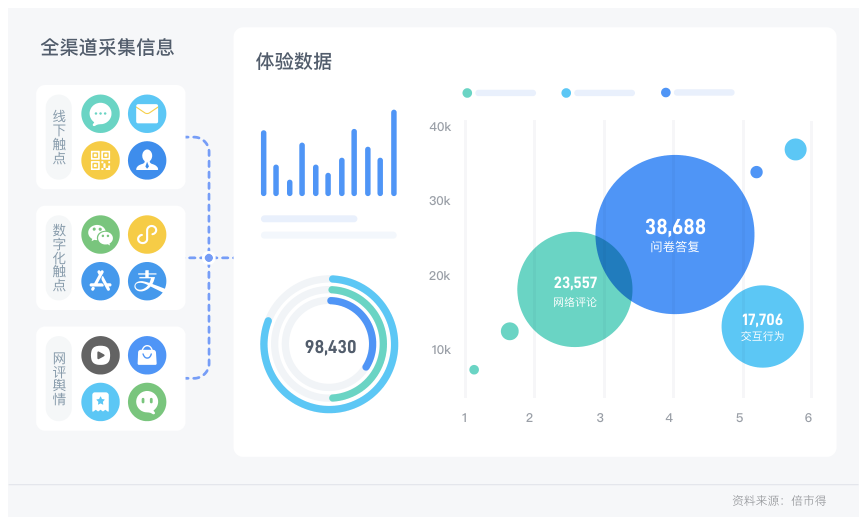Click the tallest bar in bar chart

click(394, 153)
